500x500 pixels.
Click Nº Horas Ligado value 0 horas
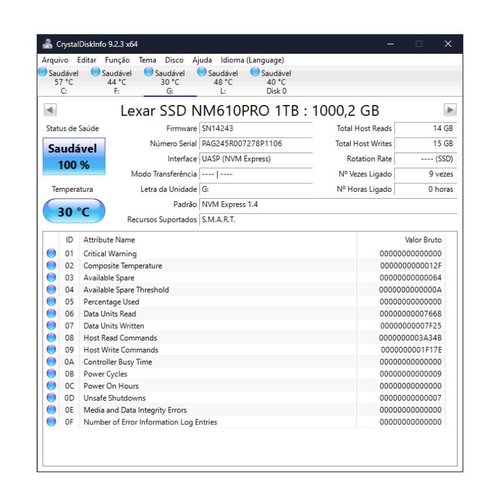[x=425, y=189]
